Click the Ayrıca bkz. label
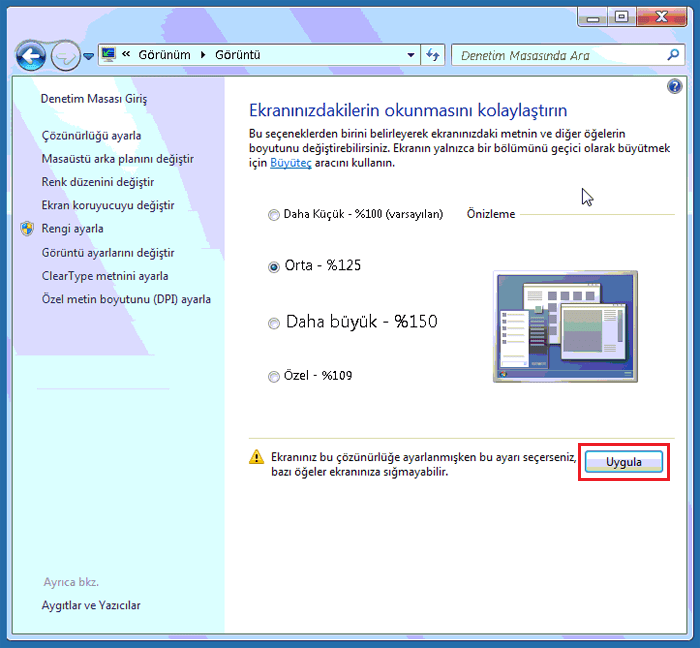 click(x=71, y=582)
